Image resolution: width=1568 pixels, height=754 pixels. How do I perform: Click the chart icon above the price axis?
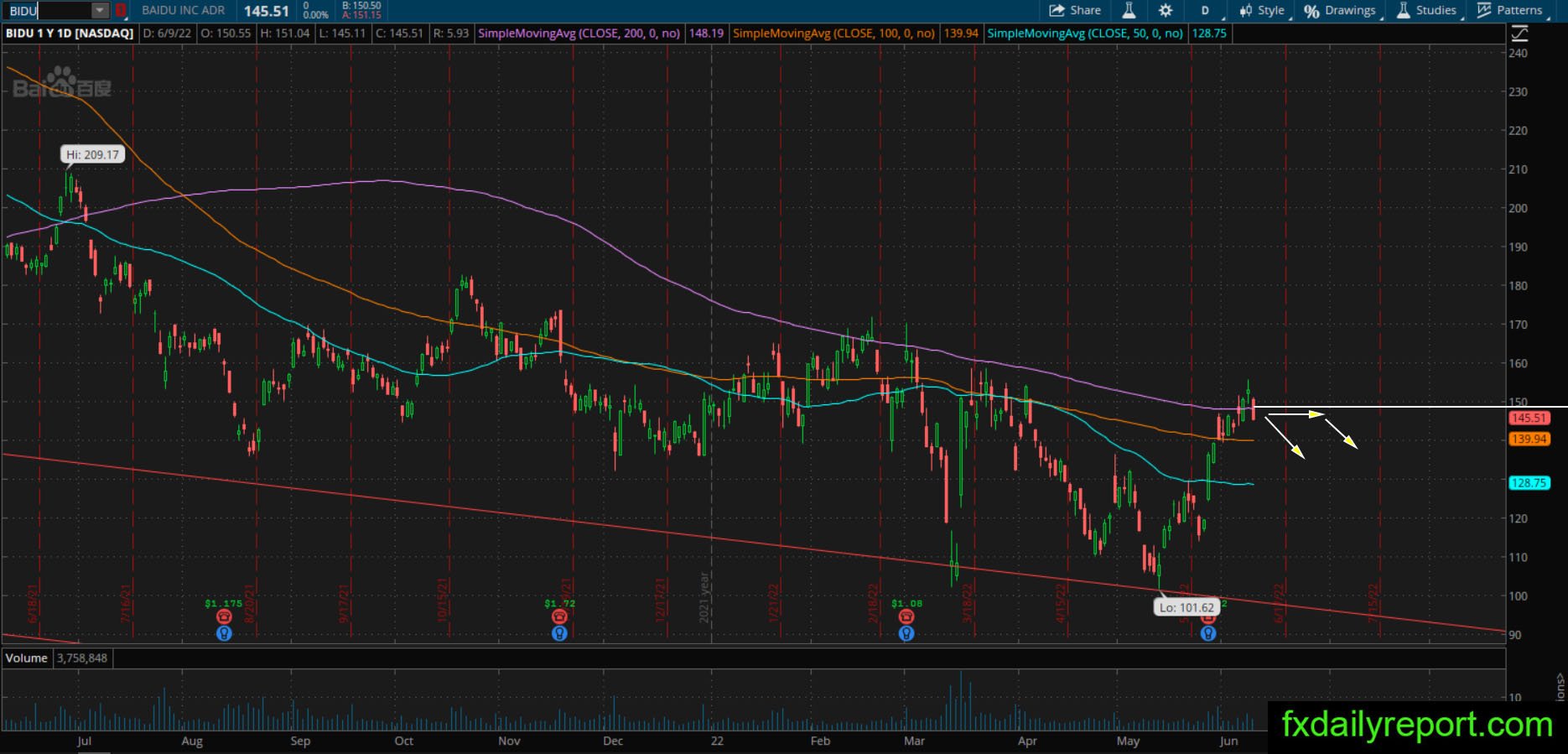1519,34
